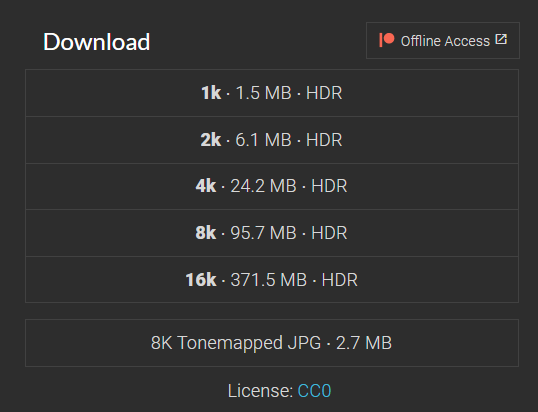Download the 2k 6.1 MB HDR file
The height and width of the screenshot is (412, 538).
click(272, 140)
